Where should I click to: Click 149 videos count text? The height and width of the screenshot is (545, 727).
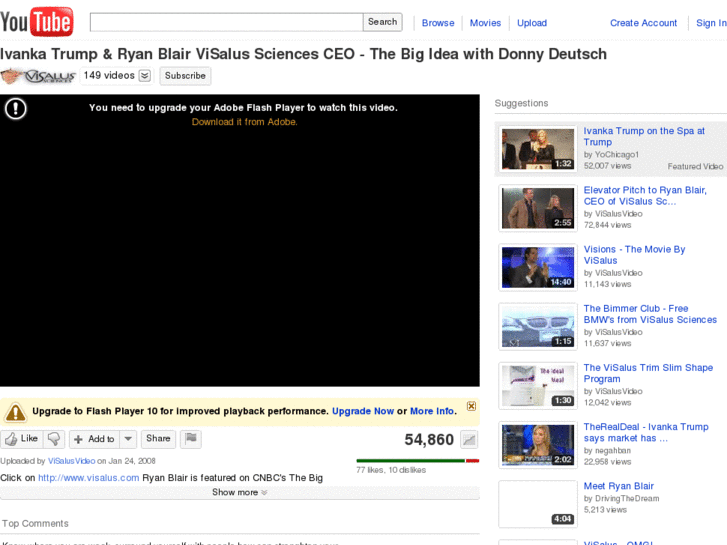pyautogui.click(x=109, y=75)
